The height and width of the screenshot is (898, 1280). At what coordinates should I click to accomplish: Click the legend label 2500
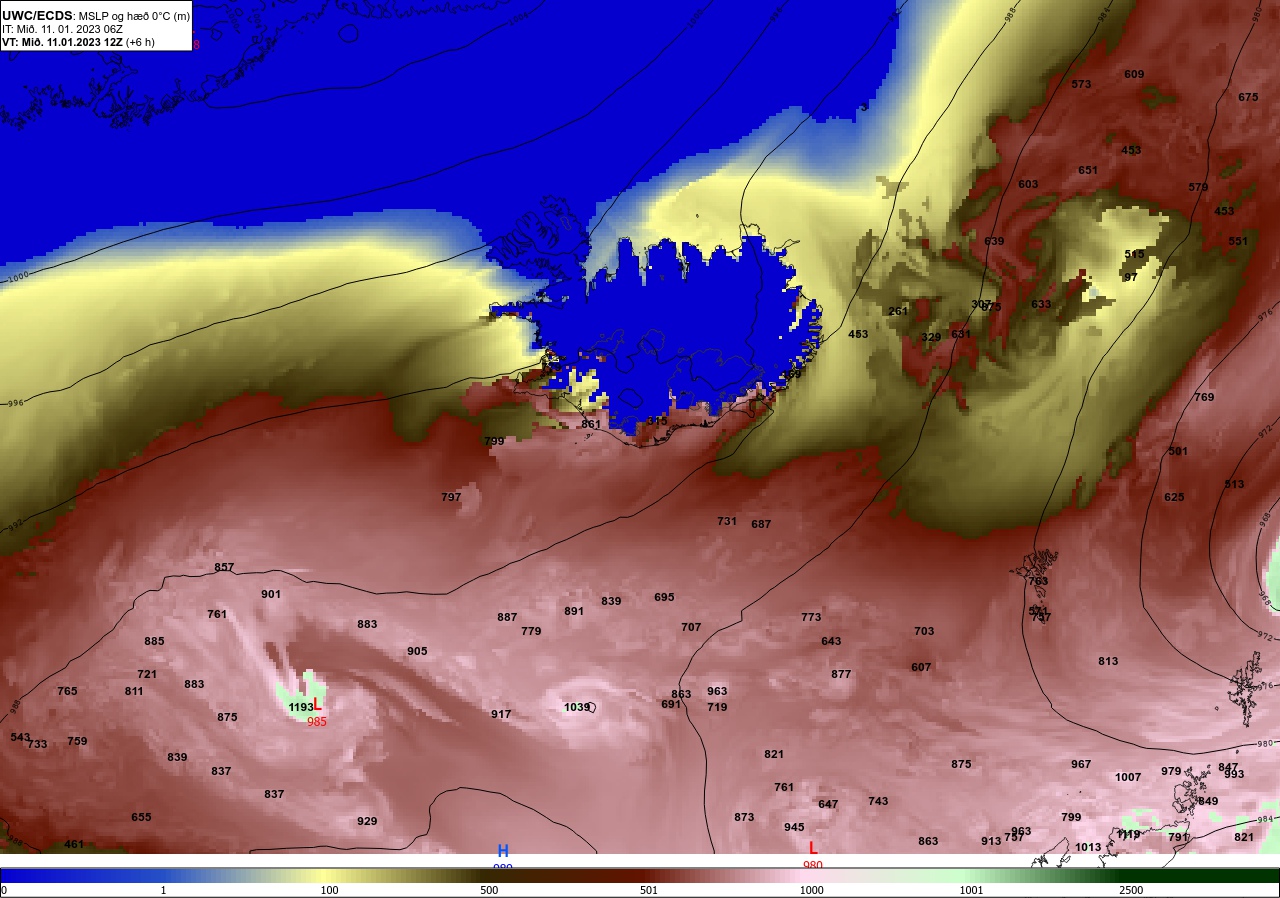click(x=1131, y=890)
